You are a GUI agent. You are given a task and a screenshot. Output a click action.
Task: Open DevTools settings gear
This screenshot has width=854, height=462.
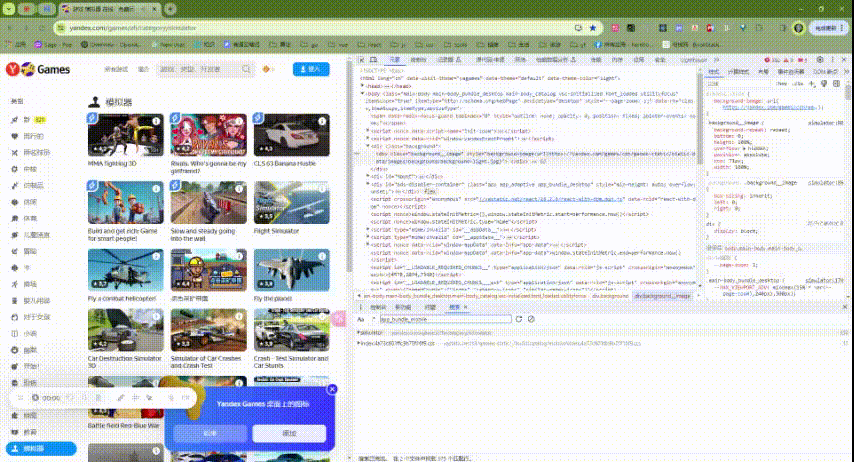pos(820,60)
